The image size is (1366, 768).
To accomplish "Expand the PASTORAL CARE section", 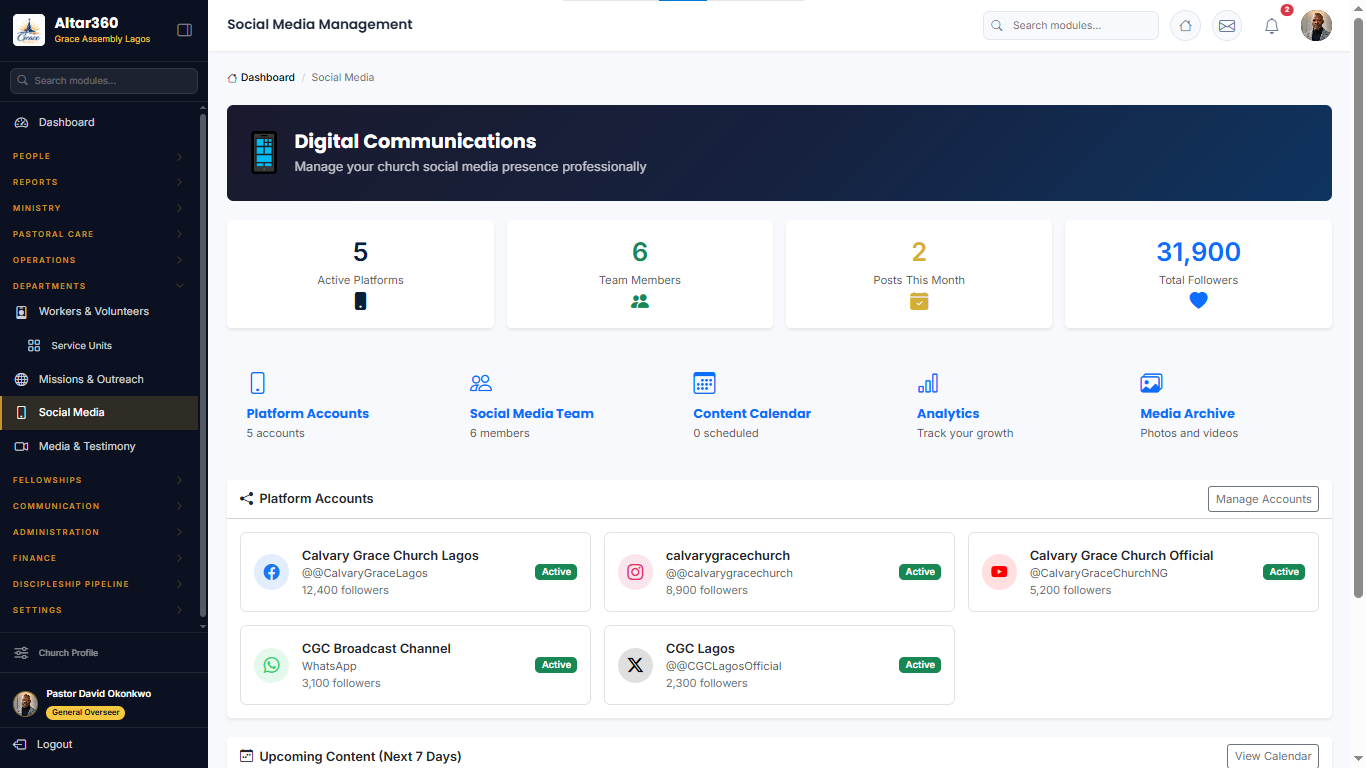I will point(99,234).
